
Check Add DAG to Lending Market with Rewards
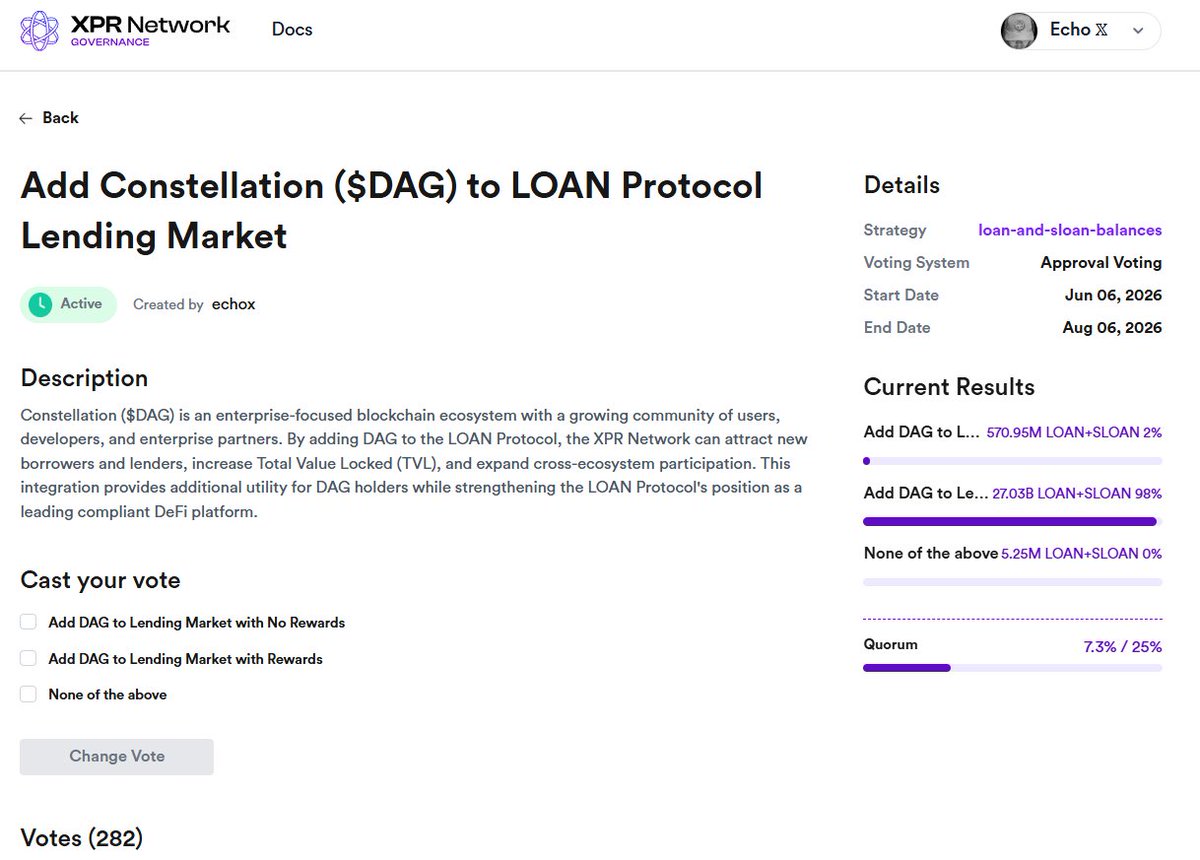coord(28,658)
